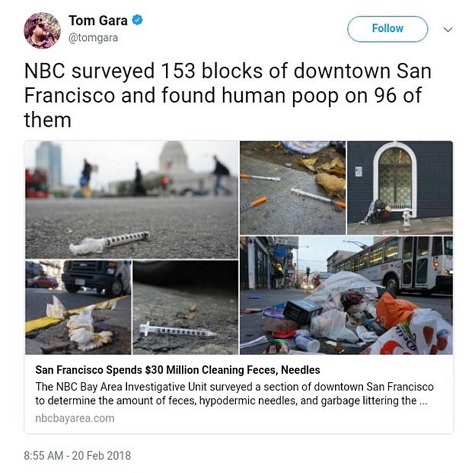
Task: Visit the nbcbayarea.com domain link
Action: point(75,418)
